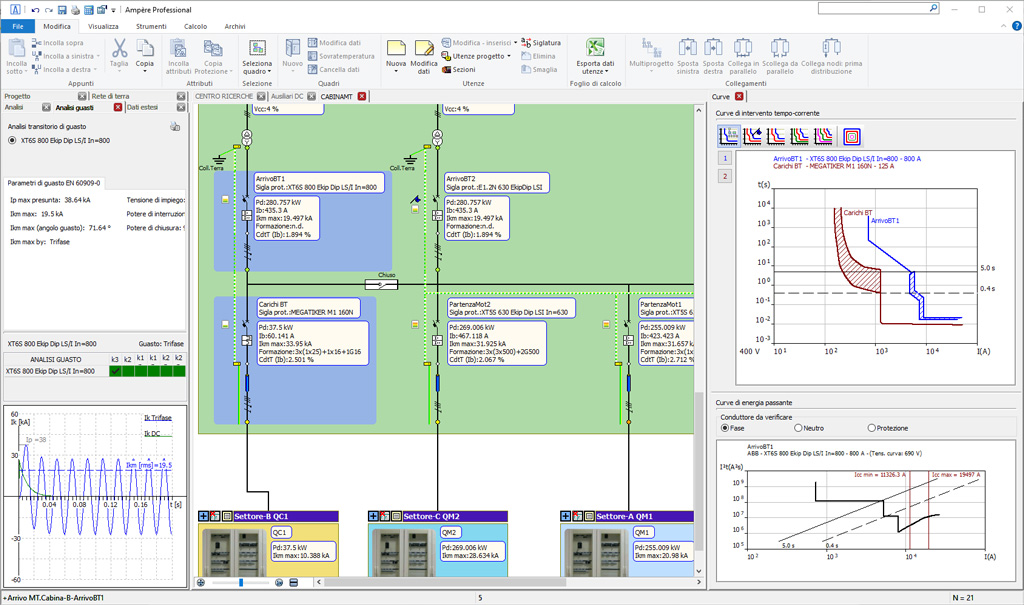Open Esporta dati utenze dropdown arrow
Viewport: 1024px width, 605px height.
(607, 71)
